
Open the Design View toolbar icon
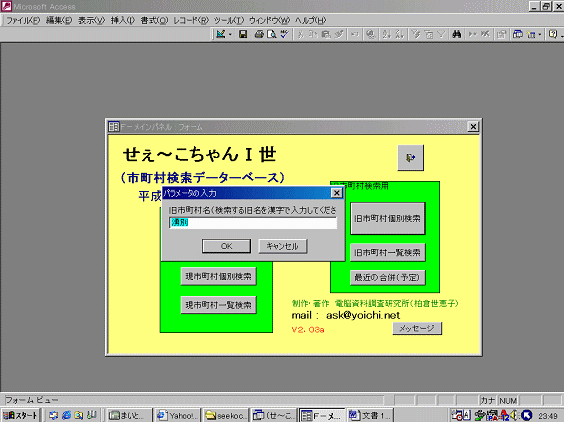[221, 34]
